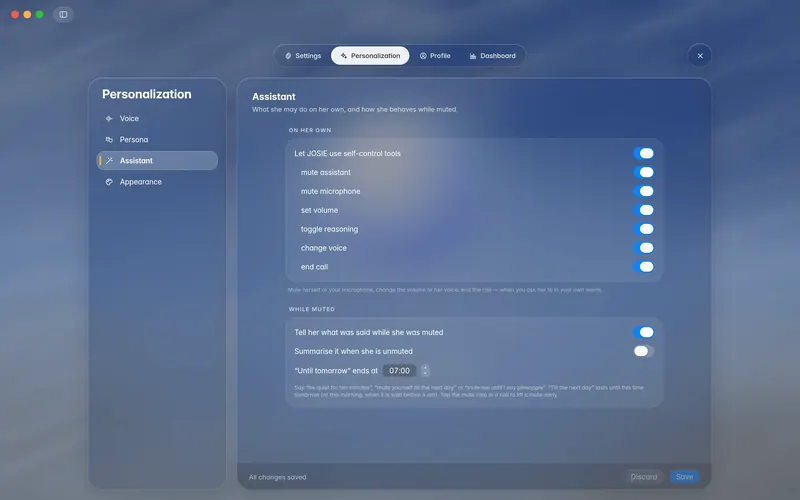
Task: Click the macOS green fullscreen button
Action: pyautogui.click(x=39, y=14)
